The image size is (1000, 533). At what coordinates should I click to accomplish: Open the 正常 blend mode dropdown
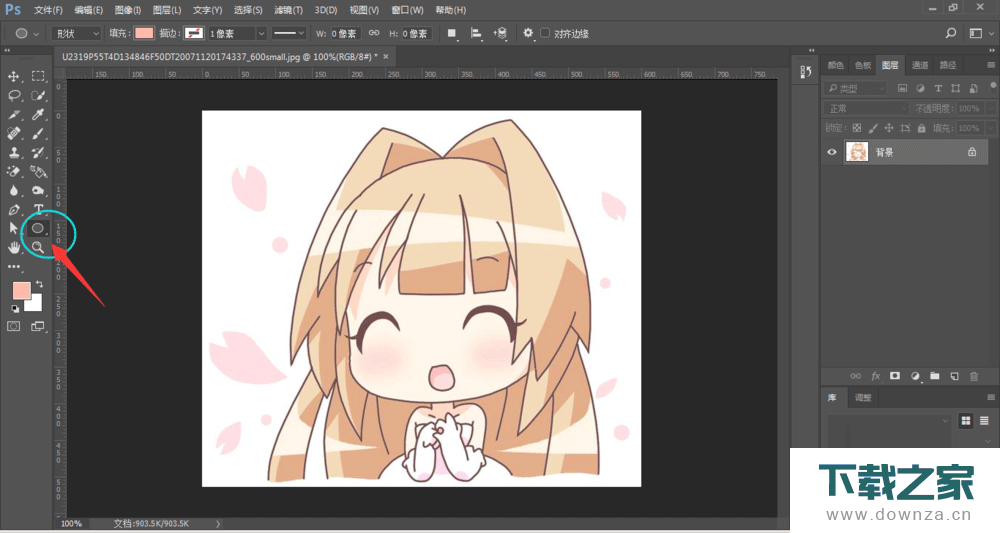click(866, 108)
